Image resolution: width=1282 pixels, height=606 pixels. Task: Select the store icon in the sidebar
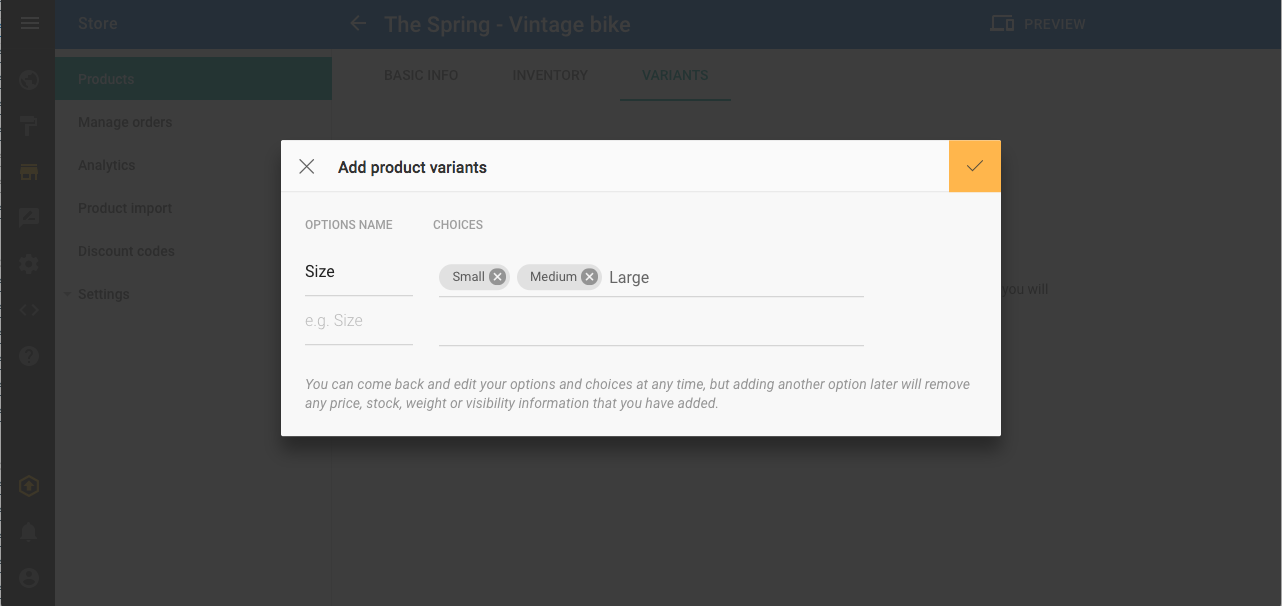point(29,172)
